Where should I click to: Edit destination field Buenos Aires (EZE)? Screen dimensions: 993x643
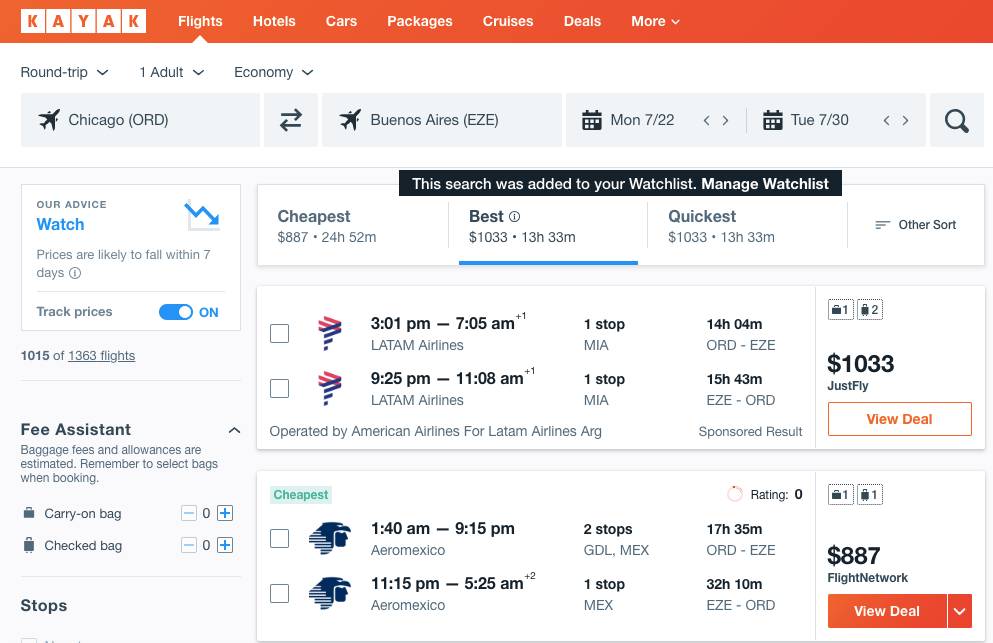pos(441,120)
